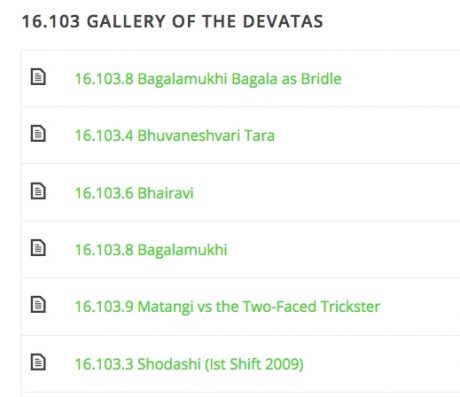Screen dimensions: 460x397
Task: Open 16.103.3 Shodashi (Ist Shift 2009) link
Action: tap(189, 364)
